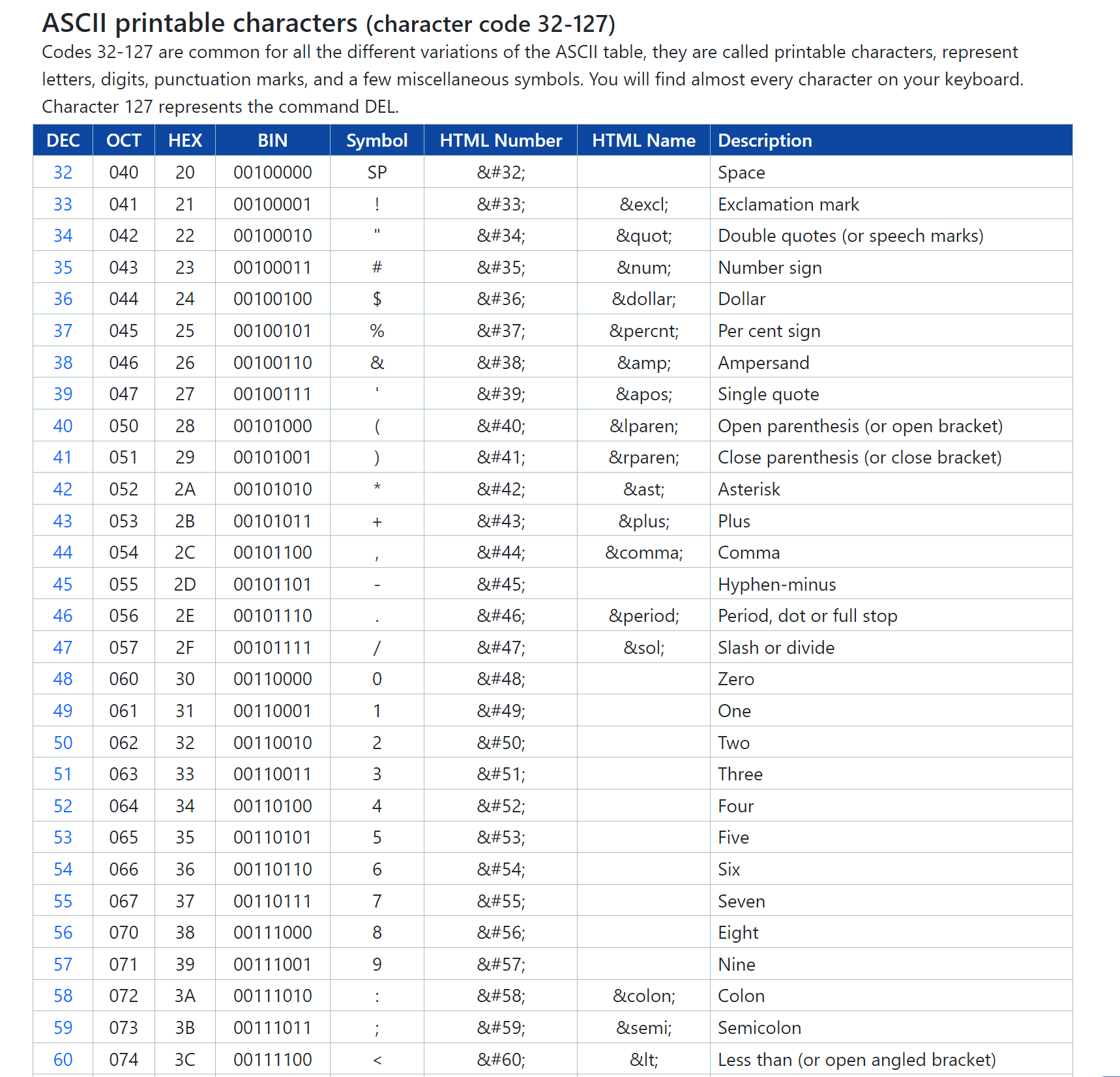Follow the DEC 38 Ampersand link
The width and height of the screenshot is (1120, 1077).
(x=63, y=363)
